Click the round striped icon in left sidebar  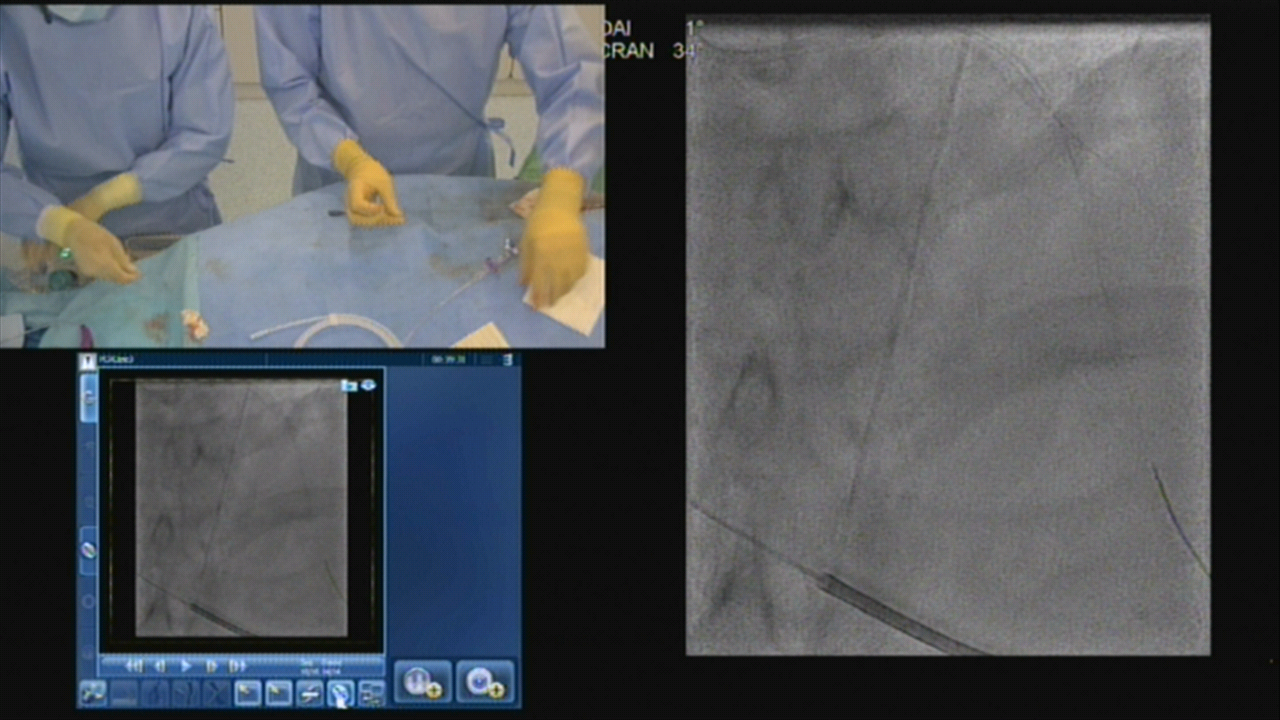89,550
